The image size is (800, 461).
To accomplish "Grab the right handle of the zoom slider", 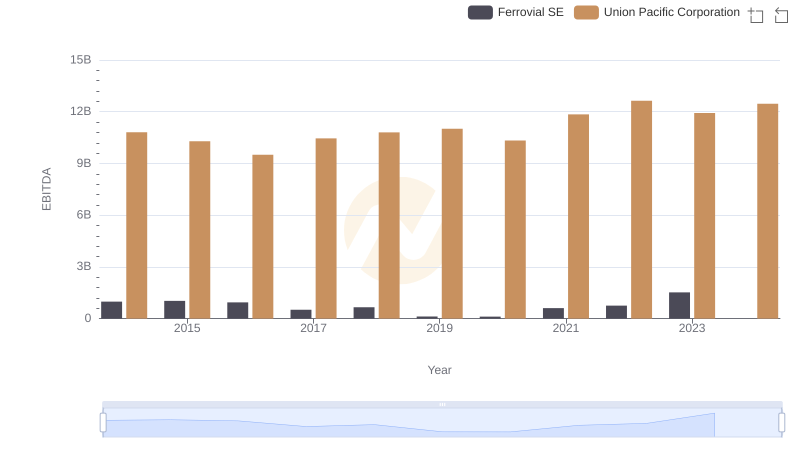I will (782, 422).
